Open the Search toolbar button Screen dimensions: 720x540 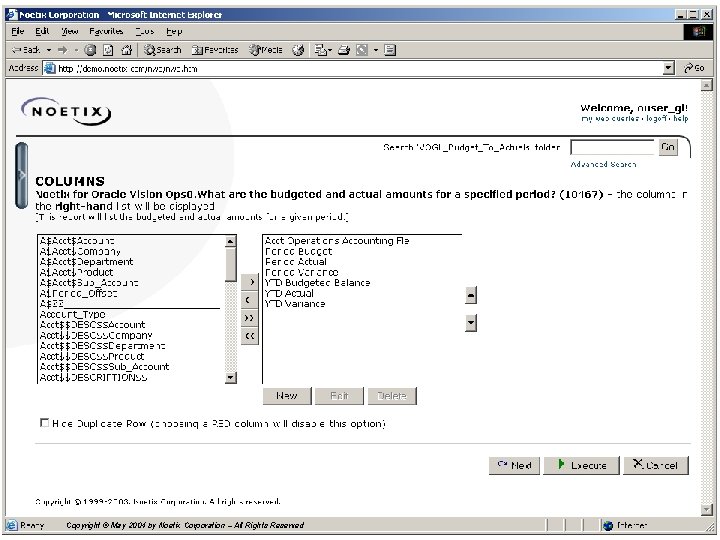click(x=163, y=50)
